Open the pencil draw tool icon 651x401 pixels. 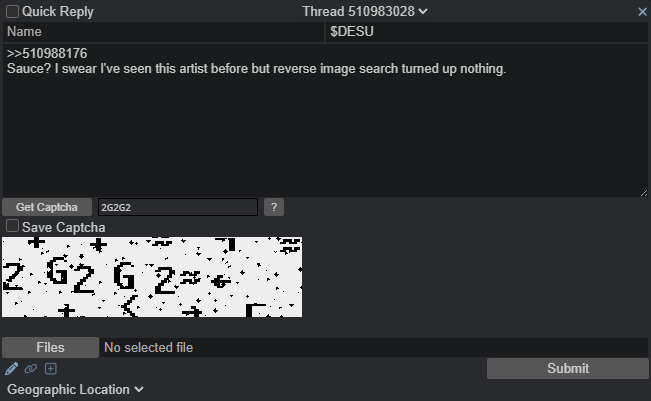12,369
